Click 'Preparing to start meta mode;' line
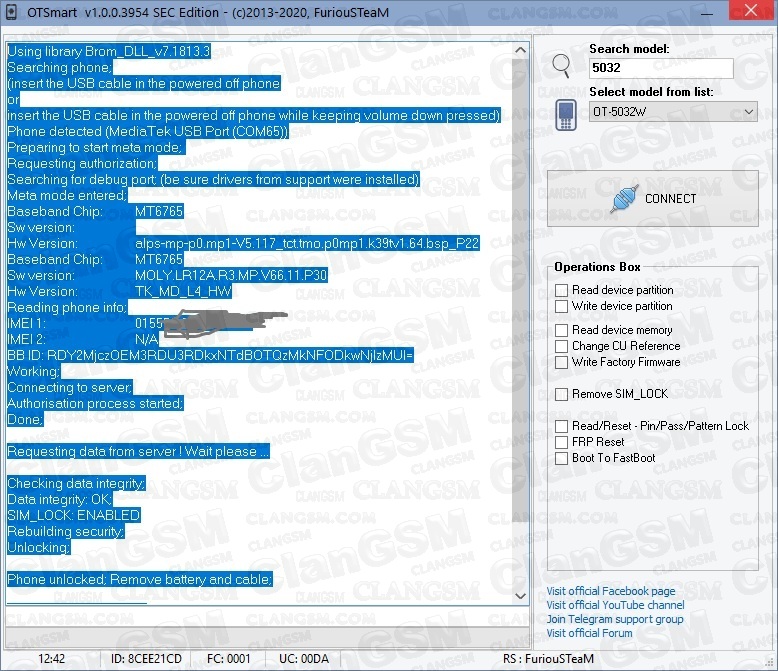The height and width of the screenshot is (671, 778). pos(96,147)
